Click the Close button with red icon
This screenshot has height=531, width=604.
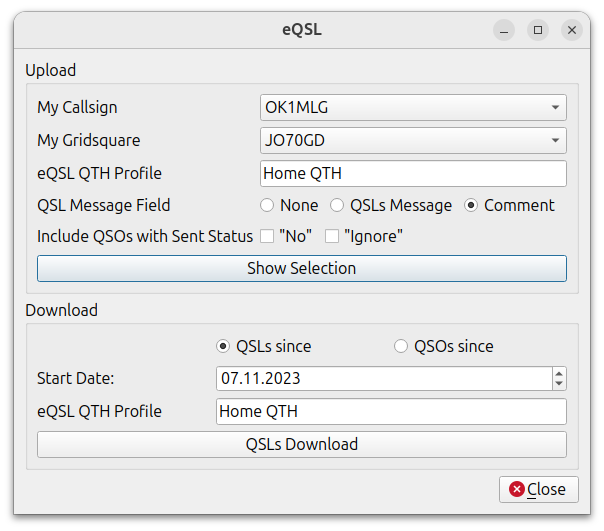pos(538,489)
